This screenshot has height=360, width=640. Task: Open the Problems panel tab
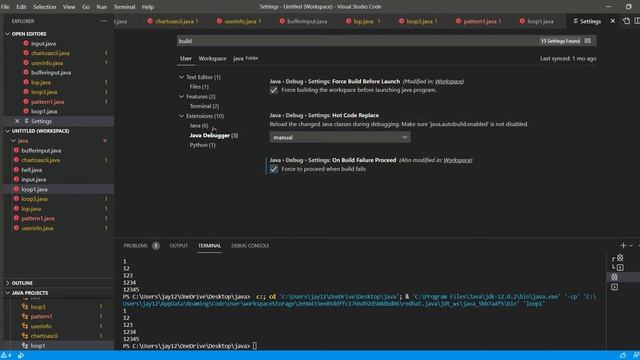(141, 246)
